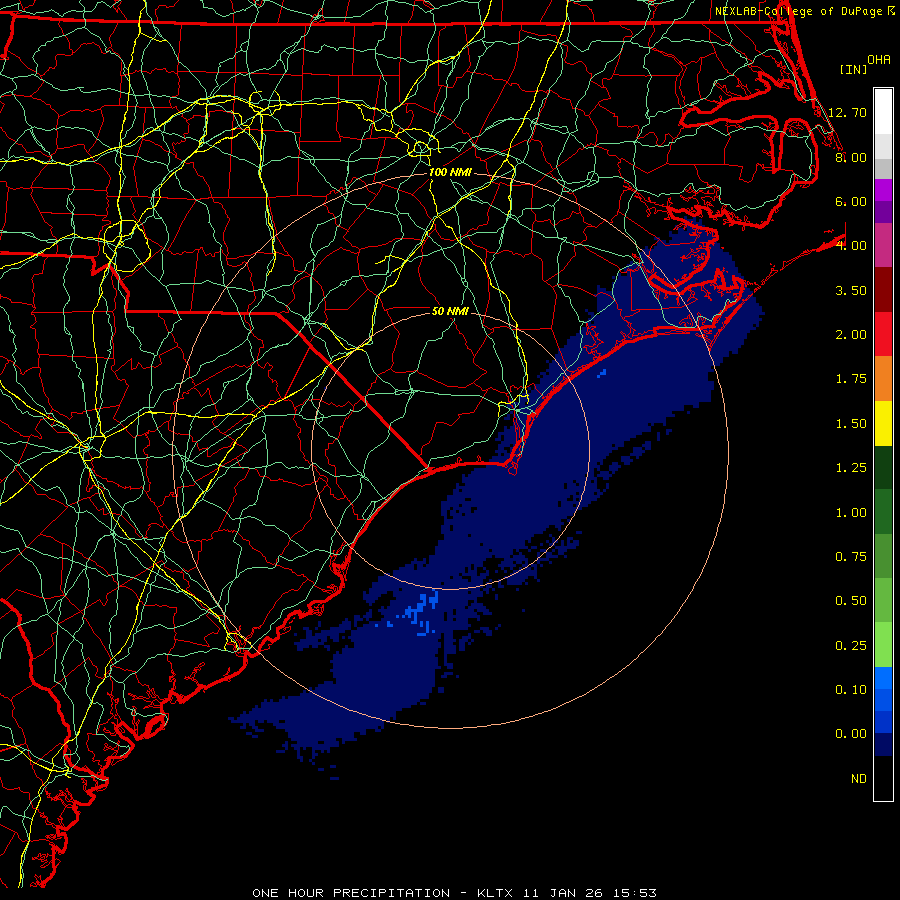900x900 pixels.
Task: Click the yellow 1.50 inch legend swatch
Action: point(883,423)
